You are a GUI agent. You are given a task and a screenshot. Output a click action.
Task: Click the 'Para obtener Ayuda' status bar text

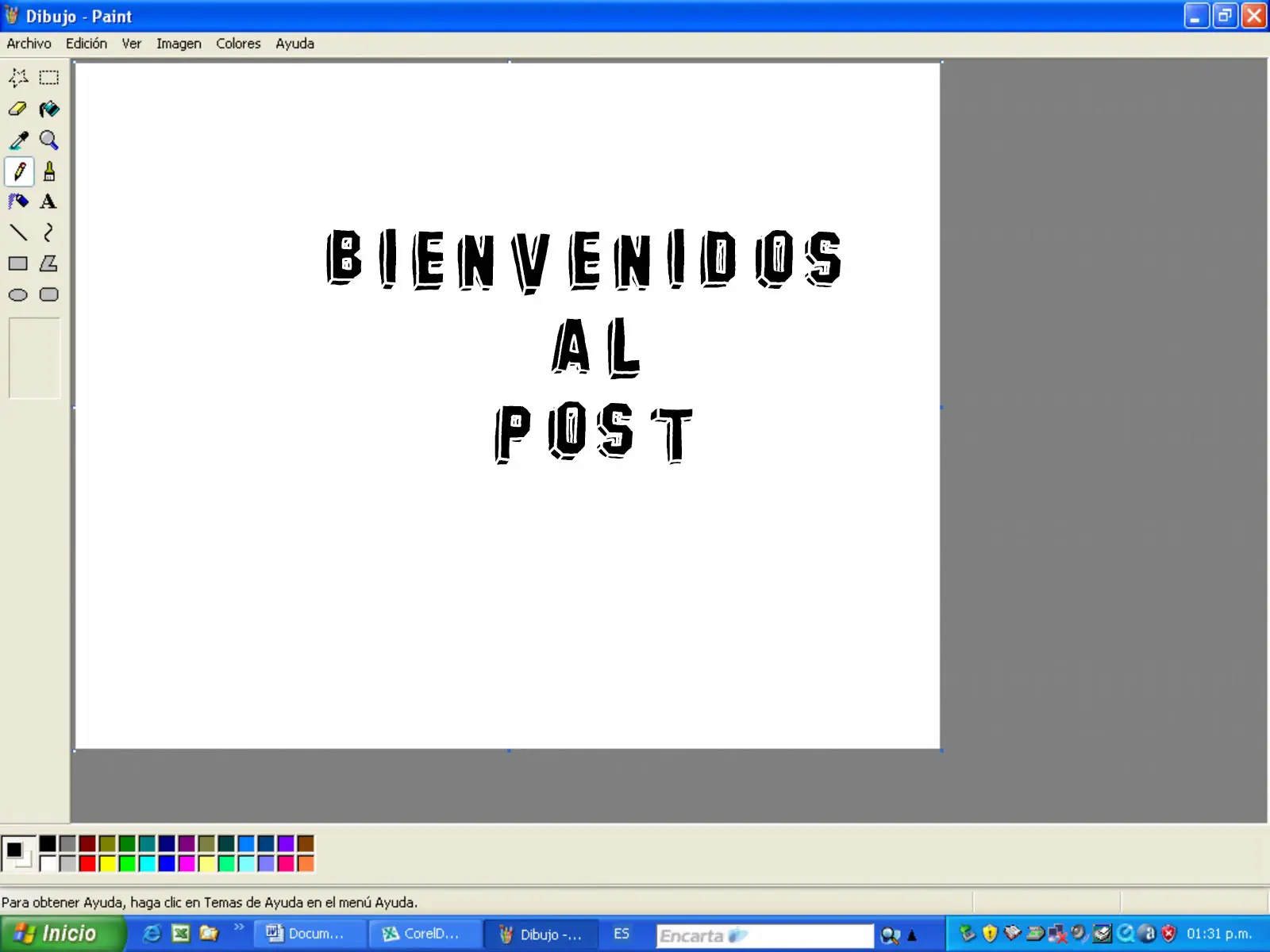click(x=210, y=902)
